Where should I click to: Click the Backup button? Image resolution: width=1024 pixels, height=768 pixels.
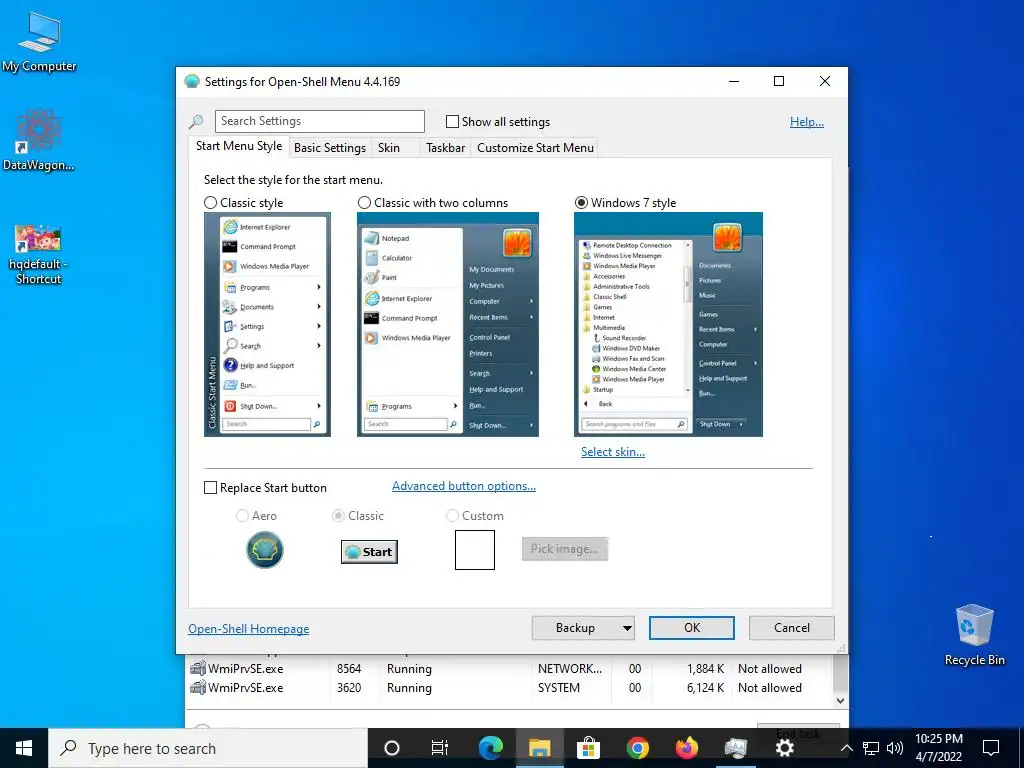(575, 628)
